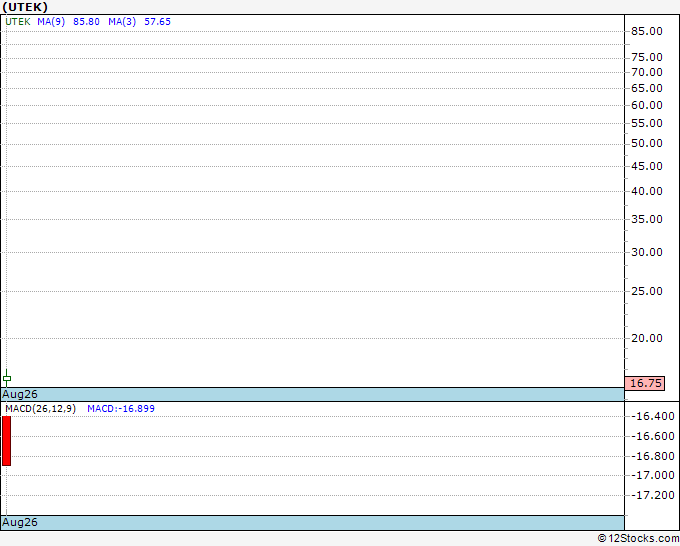The image size is (680, 546).
Task: Click the MACD(26,12,9) indicator label
Action: (40, 409)
